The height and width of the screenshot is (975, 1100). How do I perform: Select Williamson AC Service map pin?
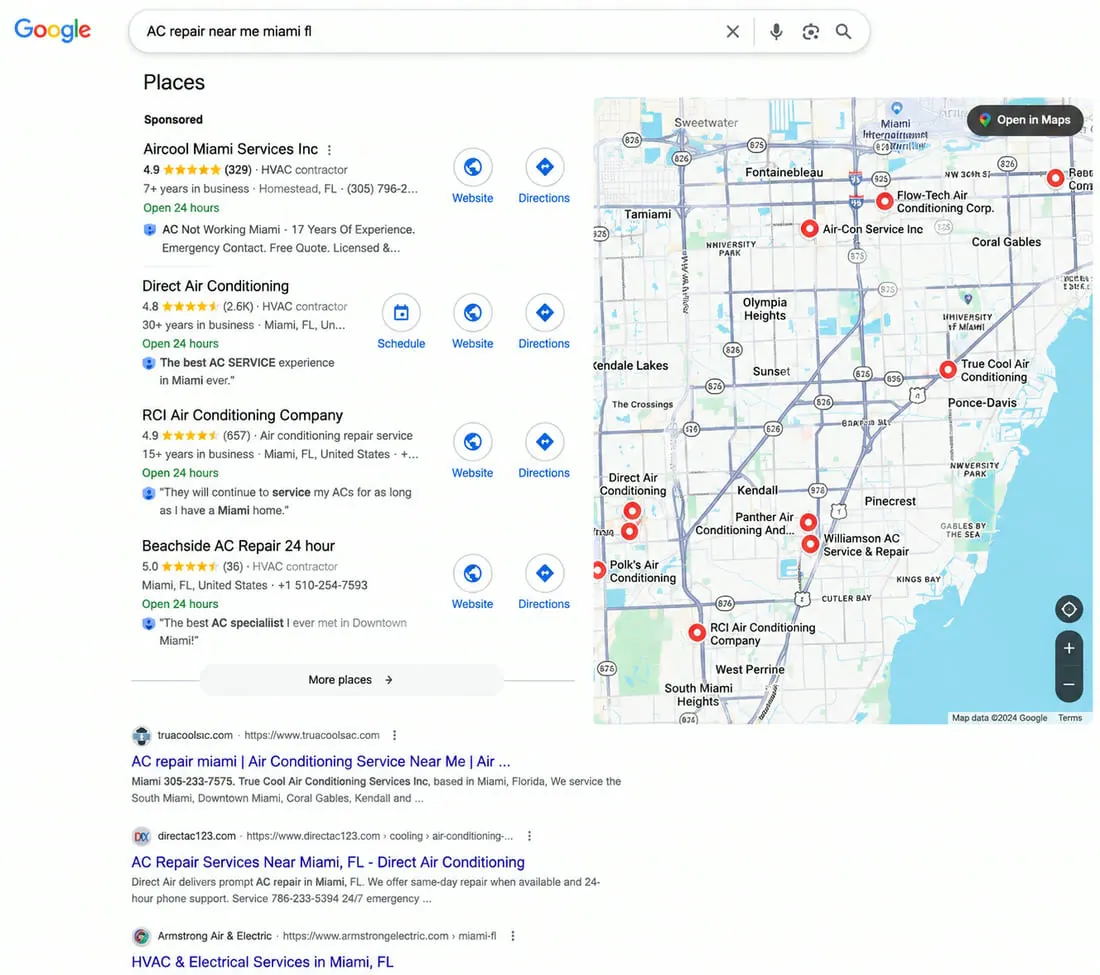click(810, 544)
